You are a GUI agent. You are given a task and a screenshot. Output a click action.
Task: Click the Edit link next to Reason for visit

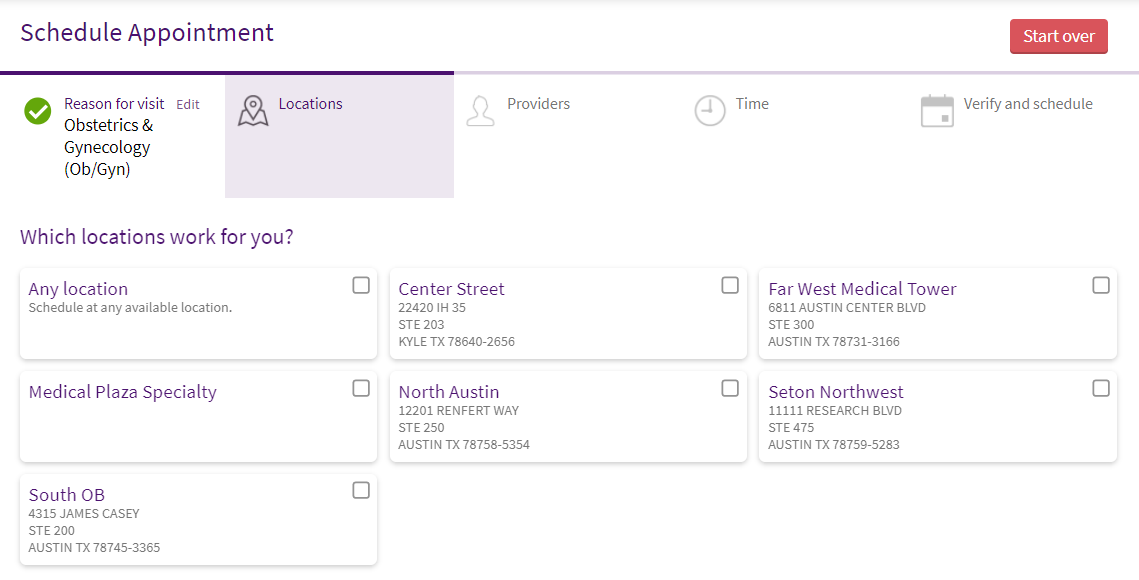pos(187,105)
